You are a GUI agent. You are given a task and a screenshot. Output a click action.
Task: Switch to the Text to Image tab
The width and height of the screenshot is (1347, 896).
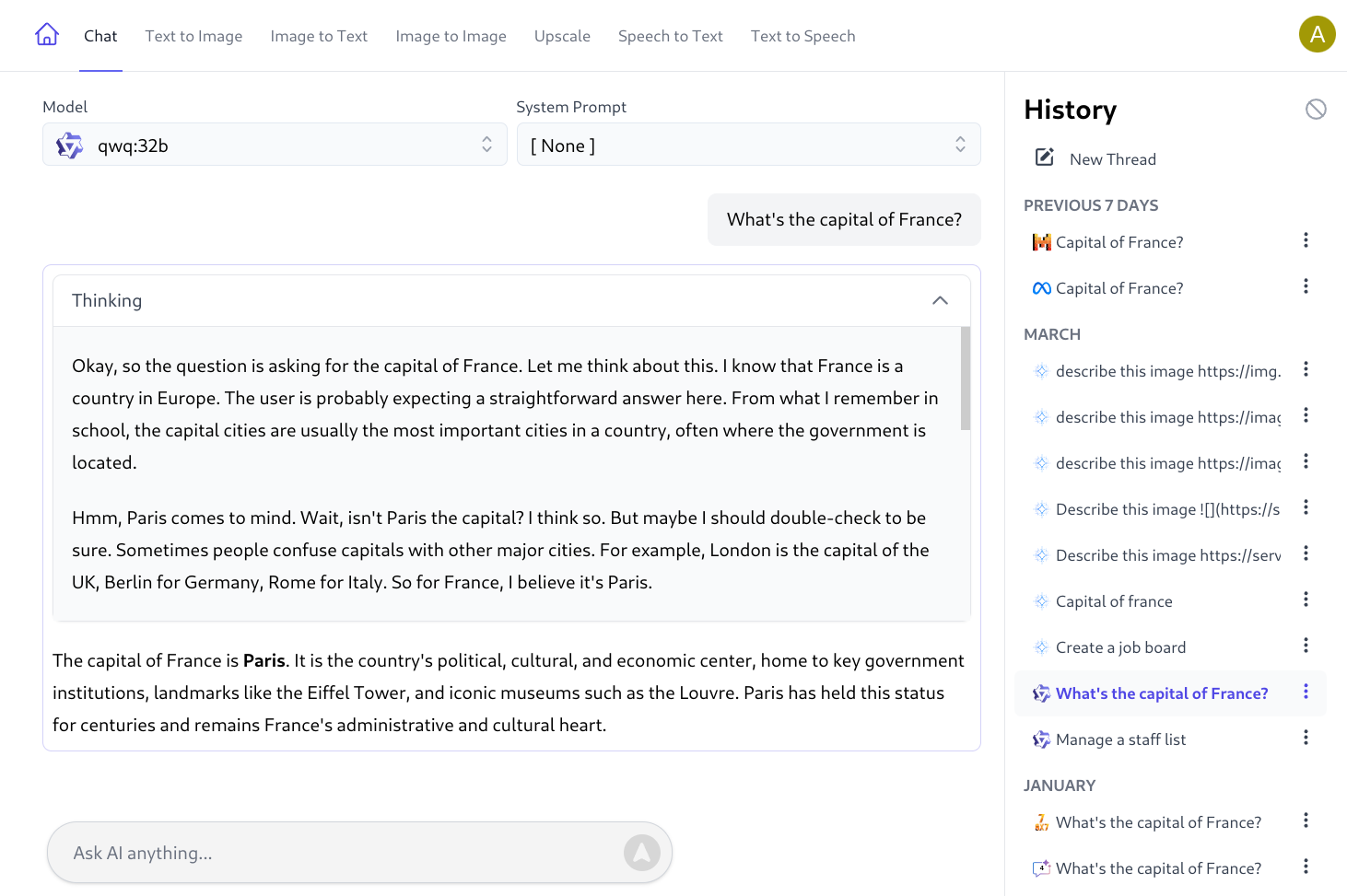(193, 36)
